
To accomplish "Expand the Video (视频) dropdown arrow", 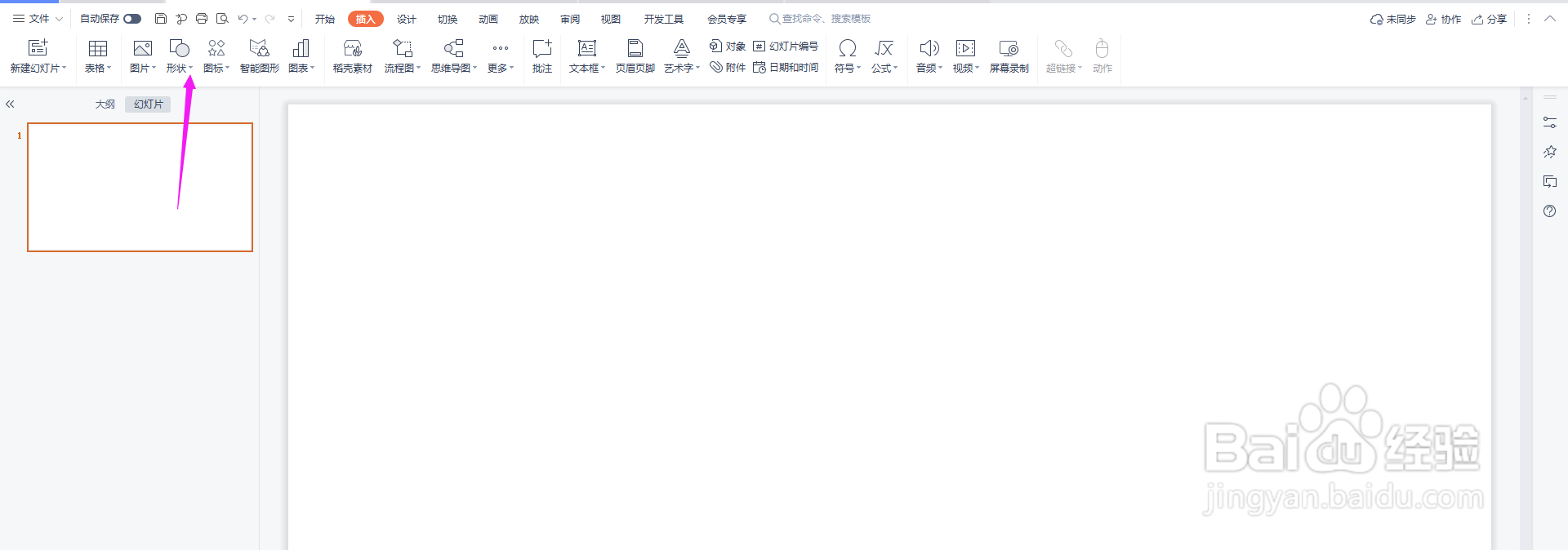I will click(978, 68).
